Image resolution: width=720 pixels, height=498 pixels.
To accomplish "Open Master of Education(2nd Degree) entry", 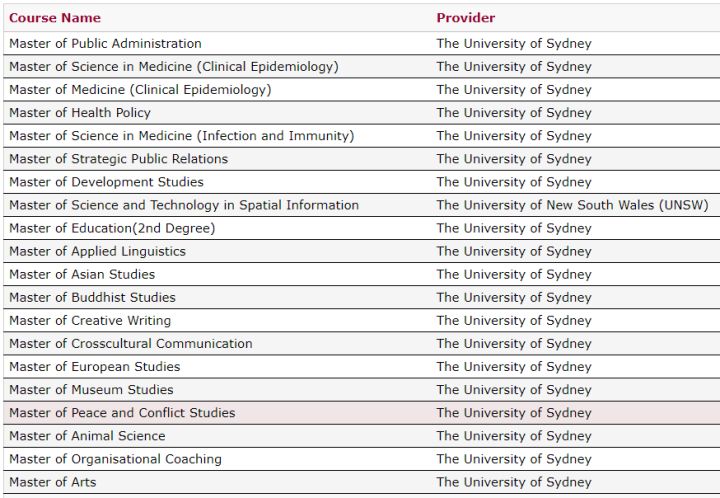I will [x=112, y=228].
